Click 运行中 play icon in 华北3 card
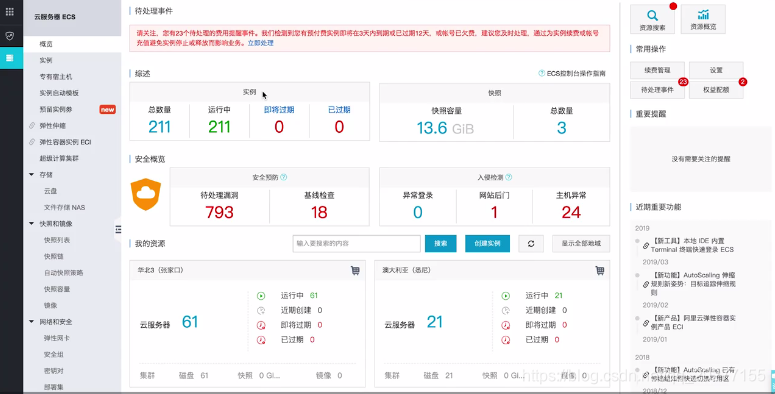 (261, 296)
